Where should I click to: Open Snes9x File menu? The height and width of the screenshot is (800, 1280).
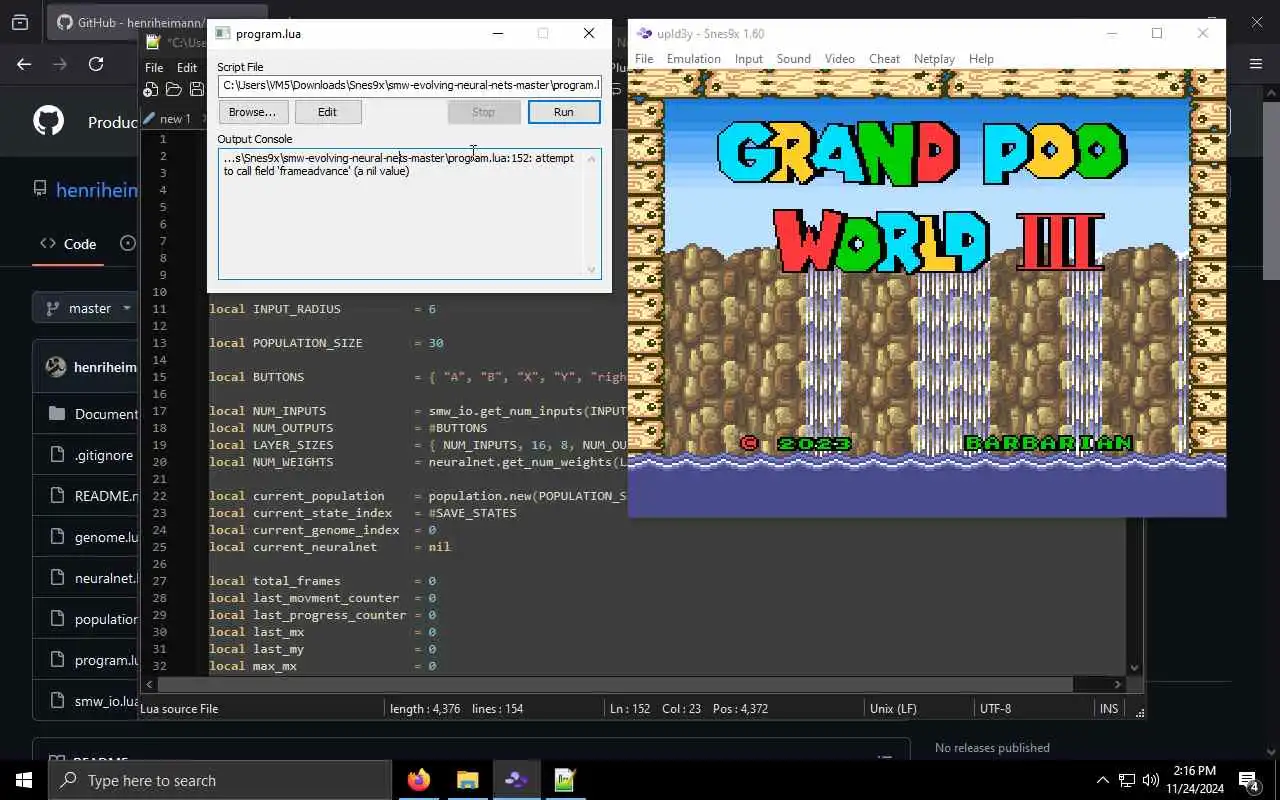click(x=644, y=59)
